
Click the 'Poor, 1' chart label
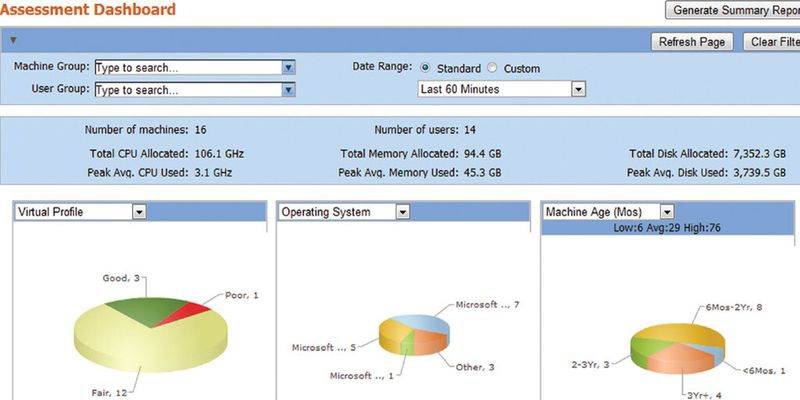tap(241, 295)
